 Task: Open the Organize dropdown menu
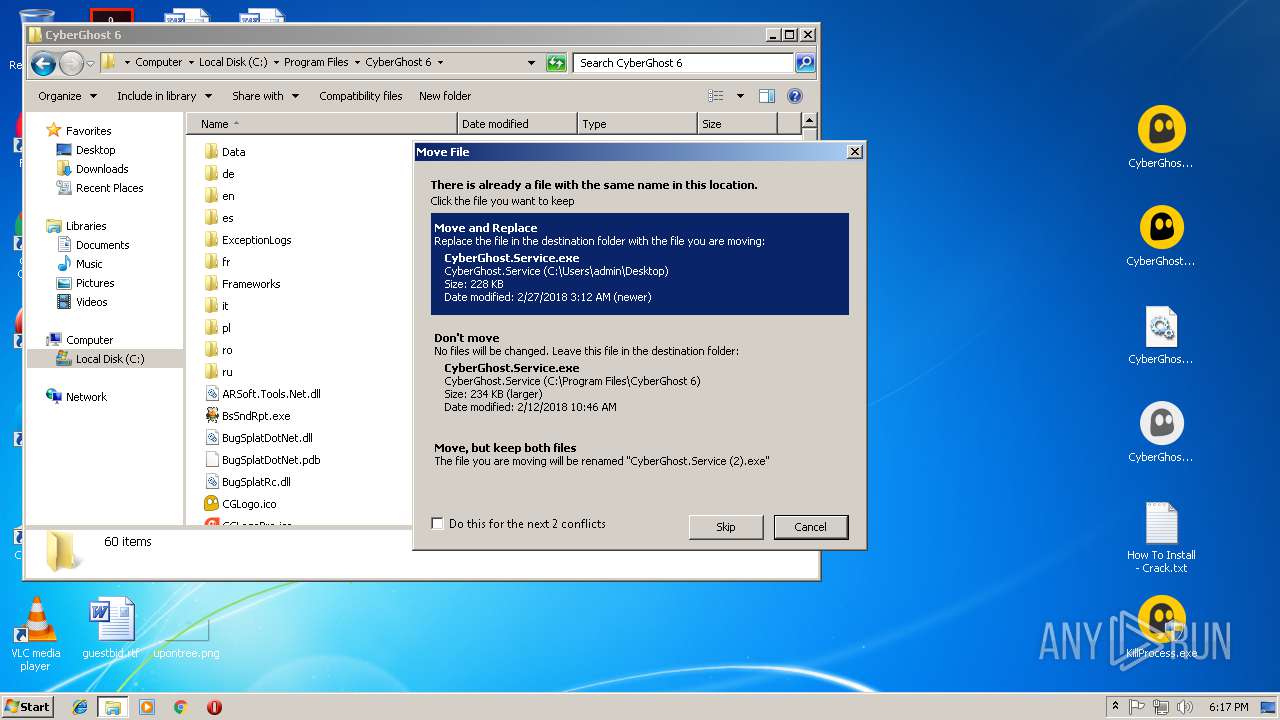68,96
